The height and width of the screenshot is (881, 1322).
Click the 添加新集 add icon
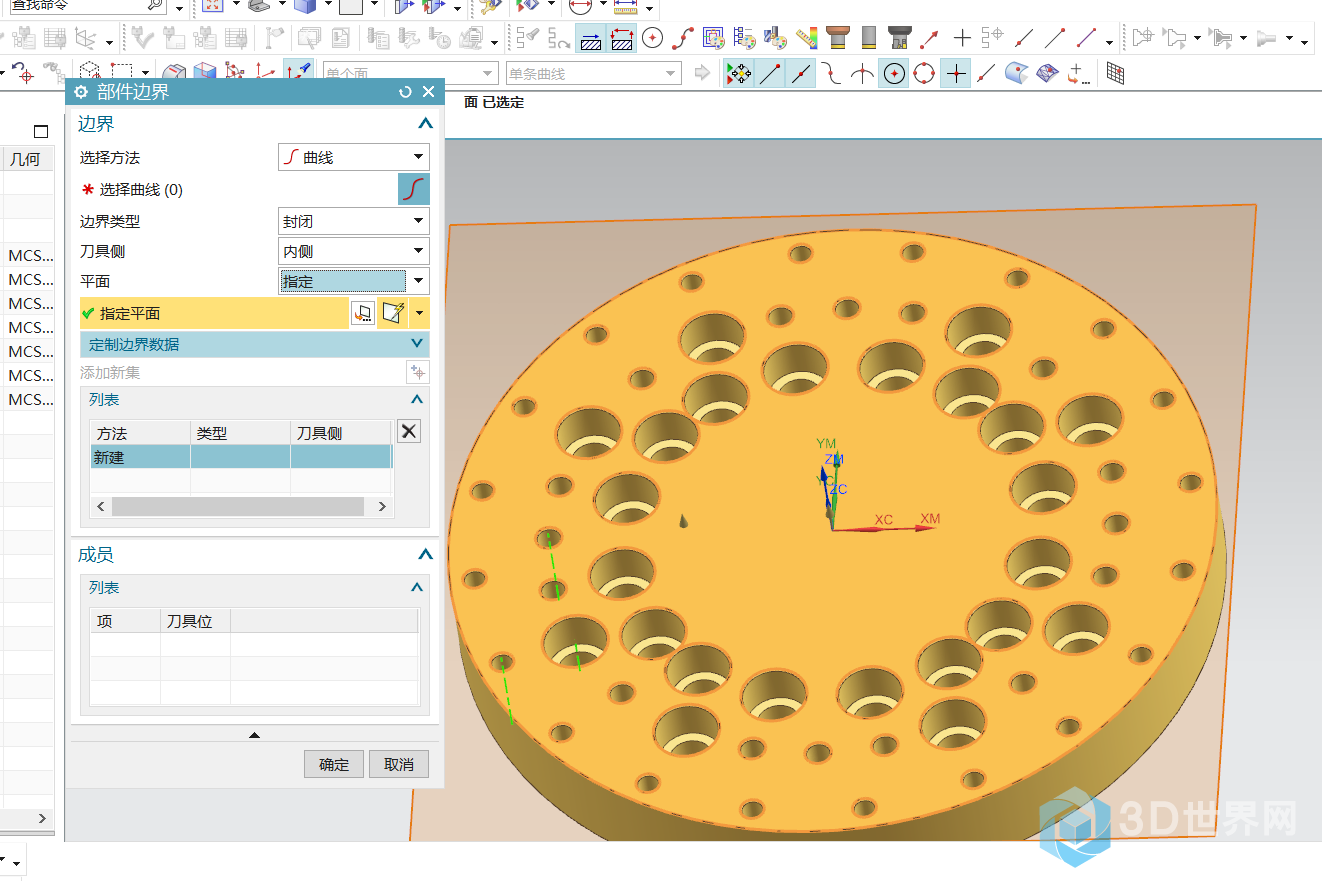coord(418,373)
